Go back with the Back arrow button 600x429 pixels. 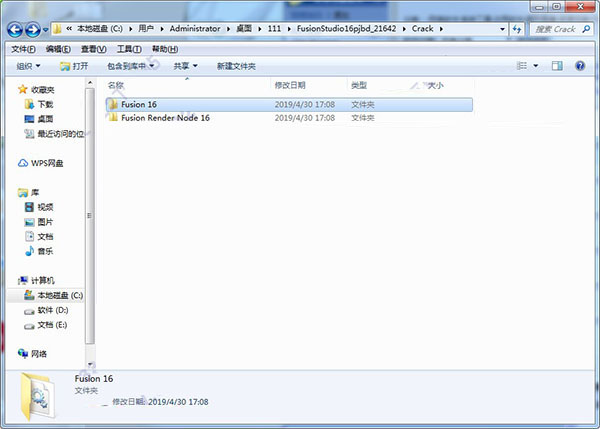click(15, 29)
